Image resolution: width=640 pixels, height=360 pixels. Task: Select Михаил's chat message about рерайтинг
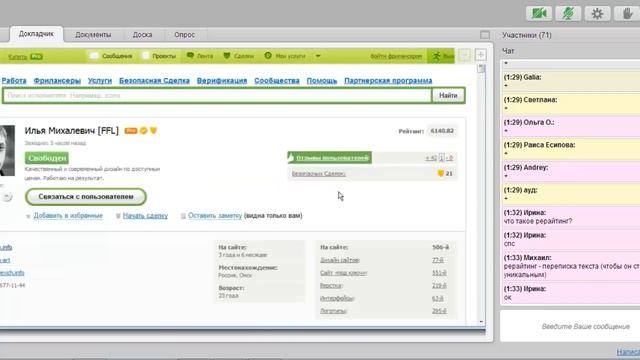click(x=571, y=266)
